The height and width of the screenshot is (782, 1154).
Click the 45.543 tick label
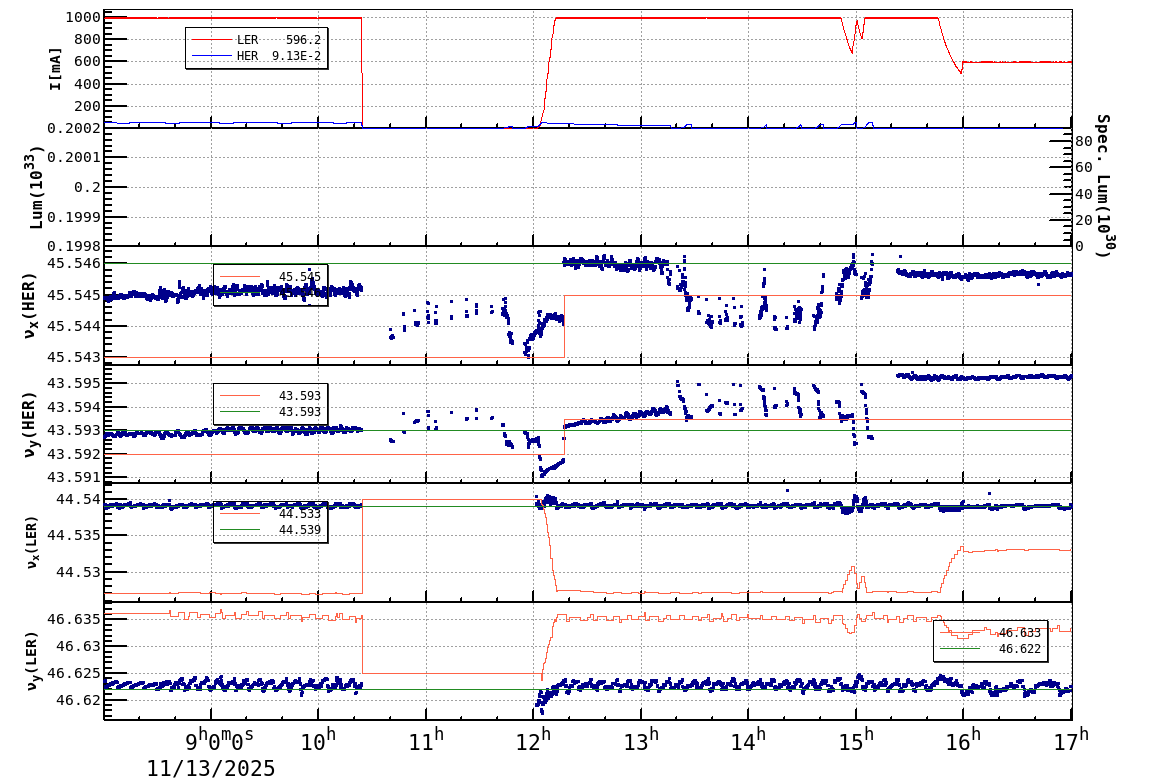[74, 358]
